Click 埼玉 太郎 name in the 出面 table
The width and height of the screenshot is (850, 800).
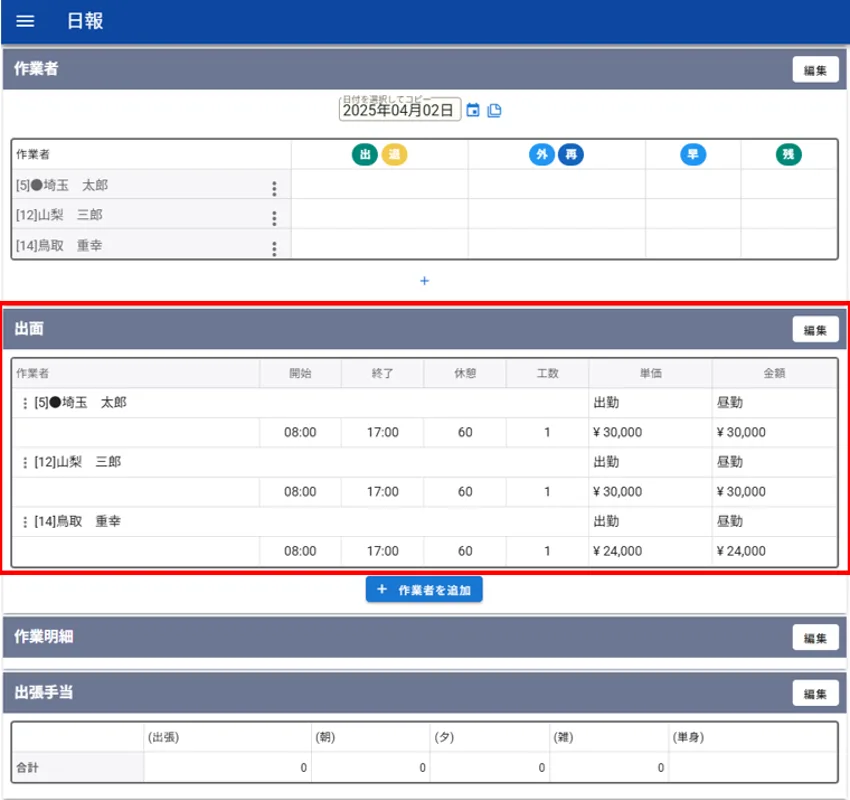[x=80, y=403]
